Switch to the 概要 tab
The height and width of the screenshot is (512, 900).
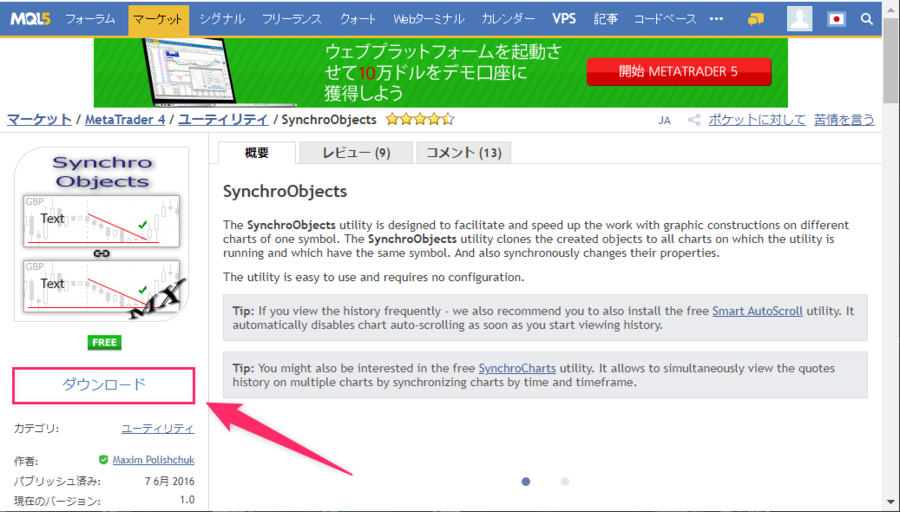coord(257,153)
